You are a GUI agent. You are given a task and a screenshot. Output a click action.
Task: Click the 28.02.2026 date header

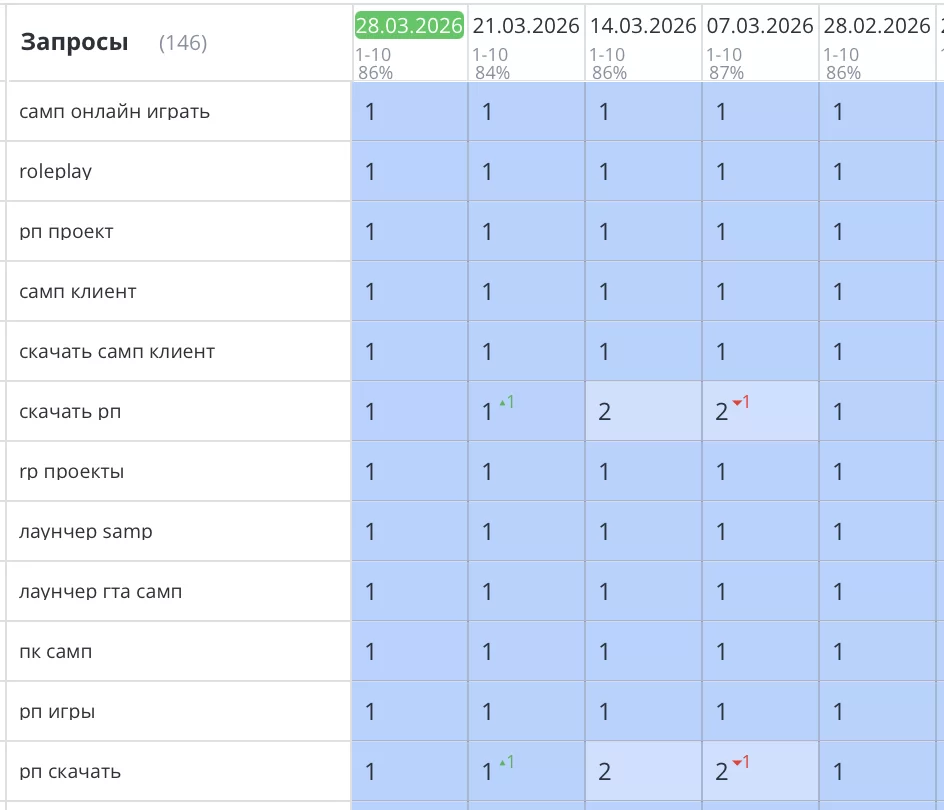pyautogui.click(x=877, y=26)
